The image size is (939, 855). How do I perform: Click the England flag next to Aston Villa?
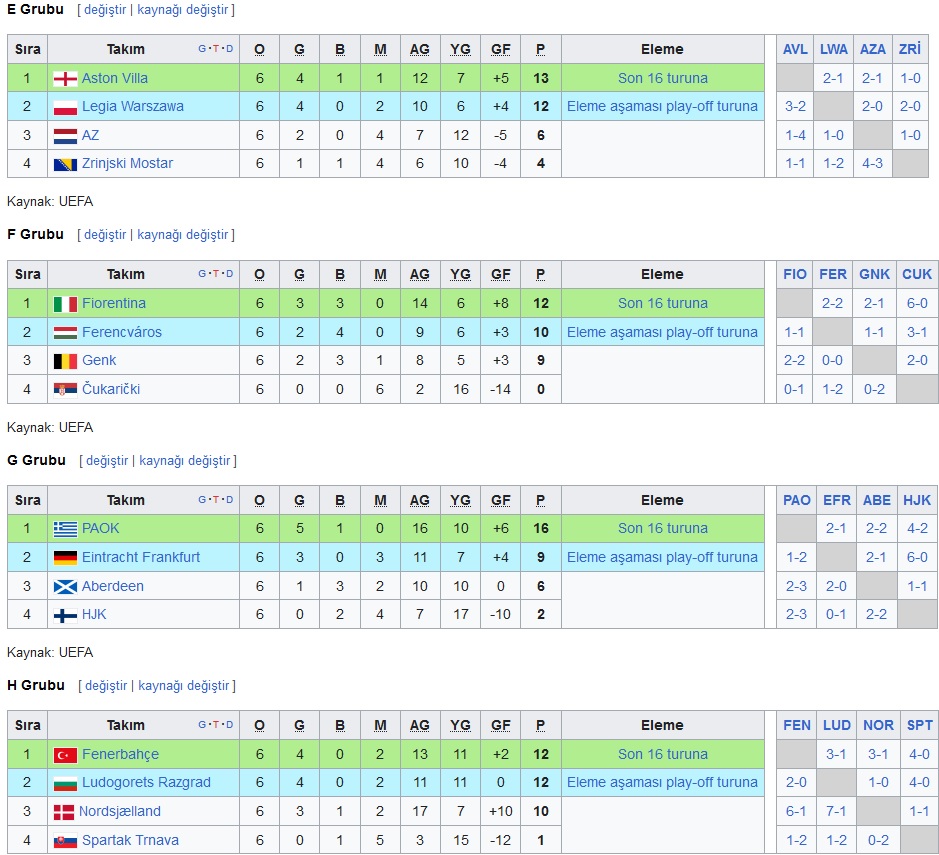pos(65,78)
